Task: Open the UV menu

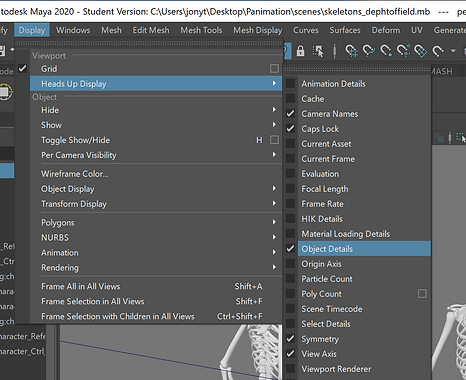Action: tap(417, 30)
